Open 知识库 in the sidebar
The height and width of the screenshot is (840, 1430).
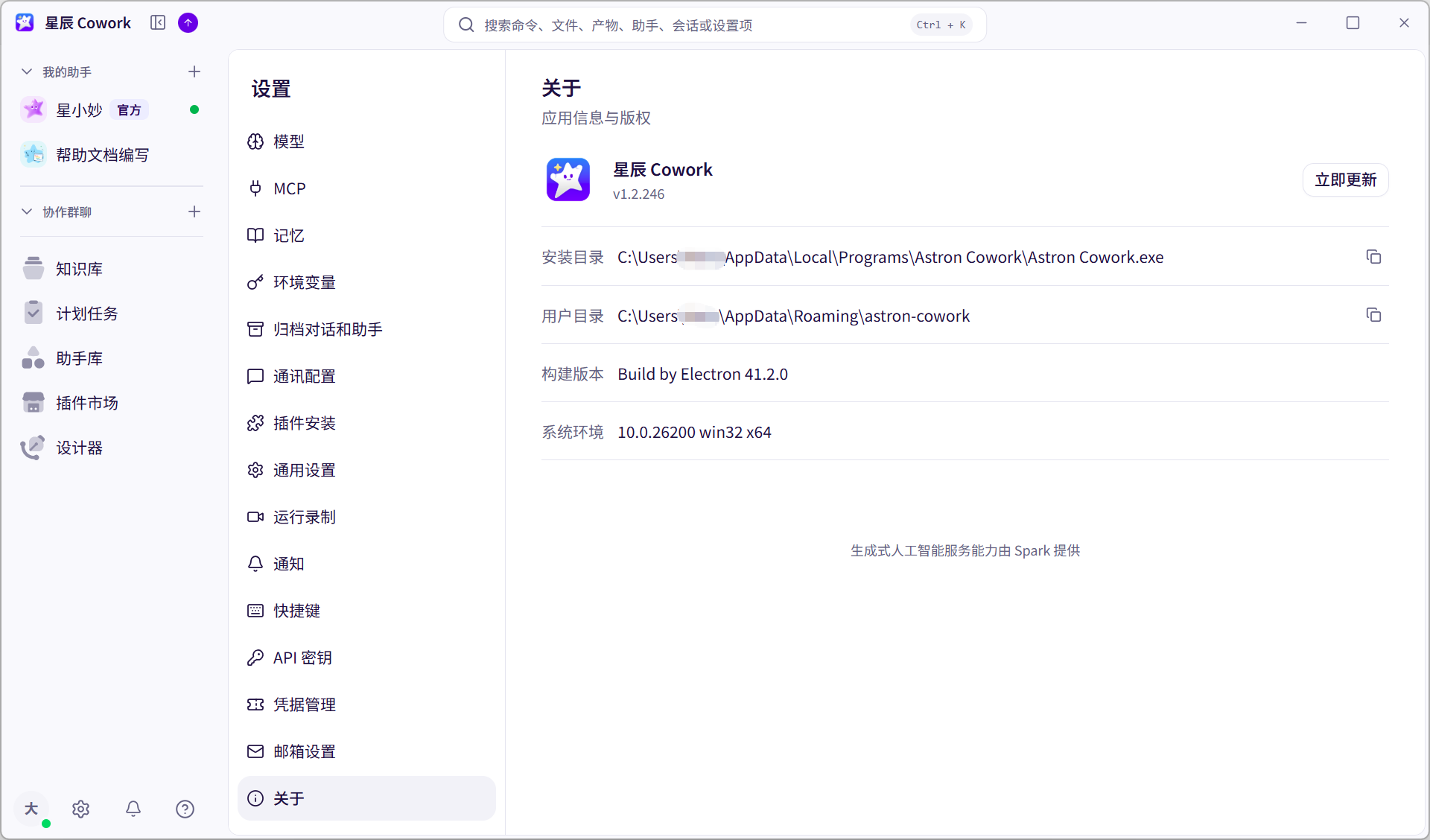coord(112,269)
